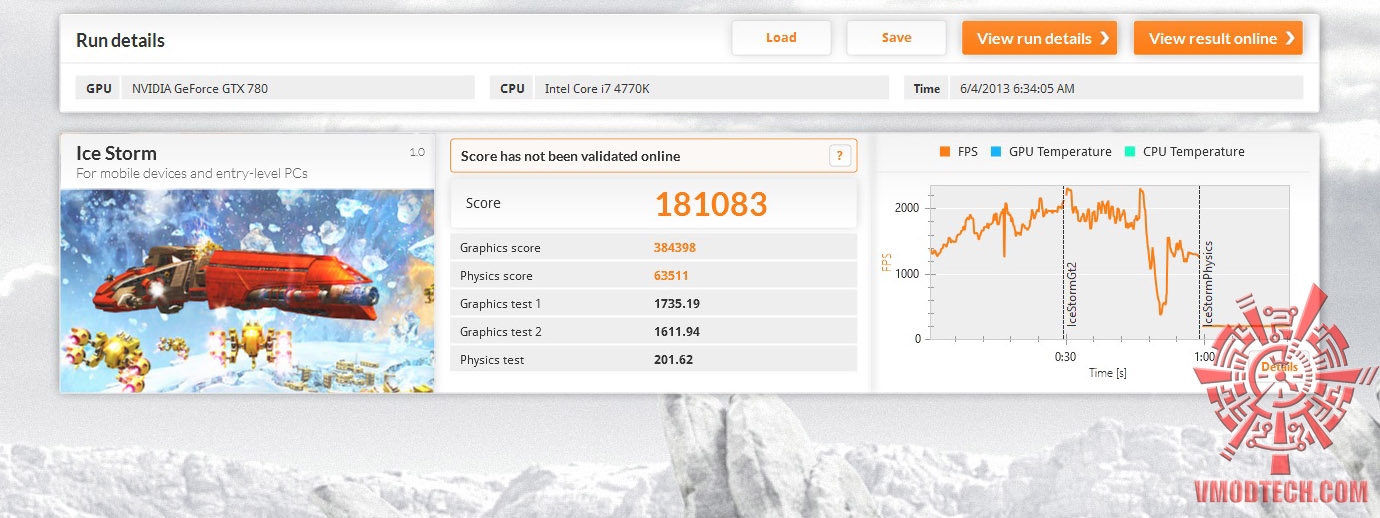Click the Physics test value 201.62
Image resolution: width=1380 pixels, height=518 pixels.
(x=673, y=360)
